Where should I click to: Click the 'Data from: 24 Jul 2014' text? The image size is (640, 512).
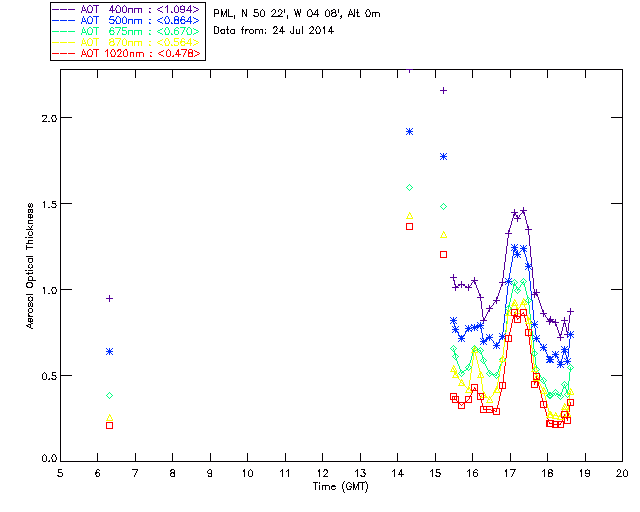tap(273, 31)
